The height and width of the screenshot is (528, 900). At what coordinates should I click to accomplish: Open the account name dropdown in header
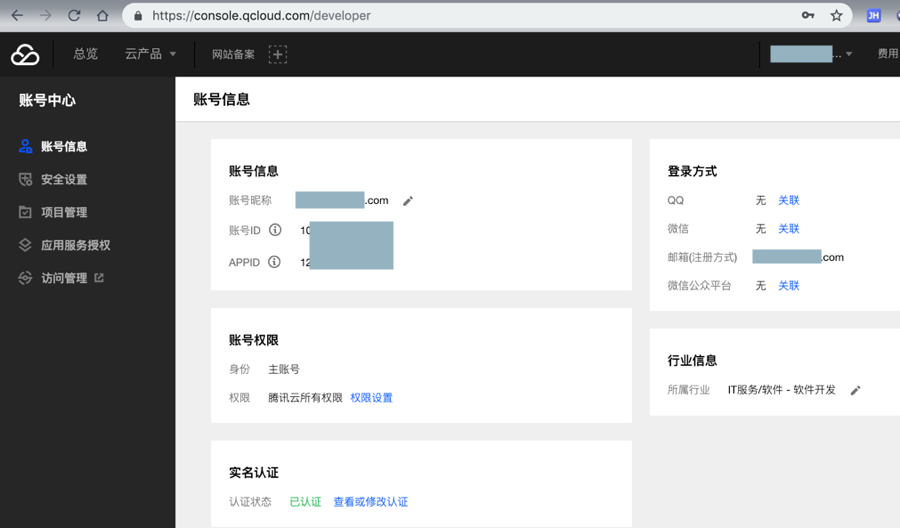[810, 54]
